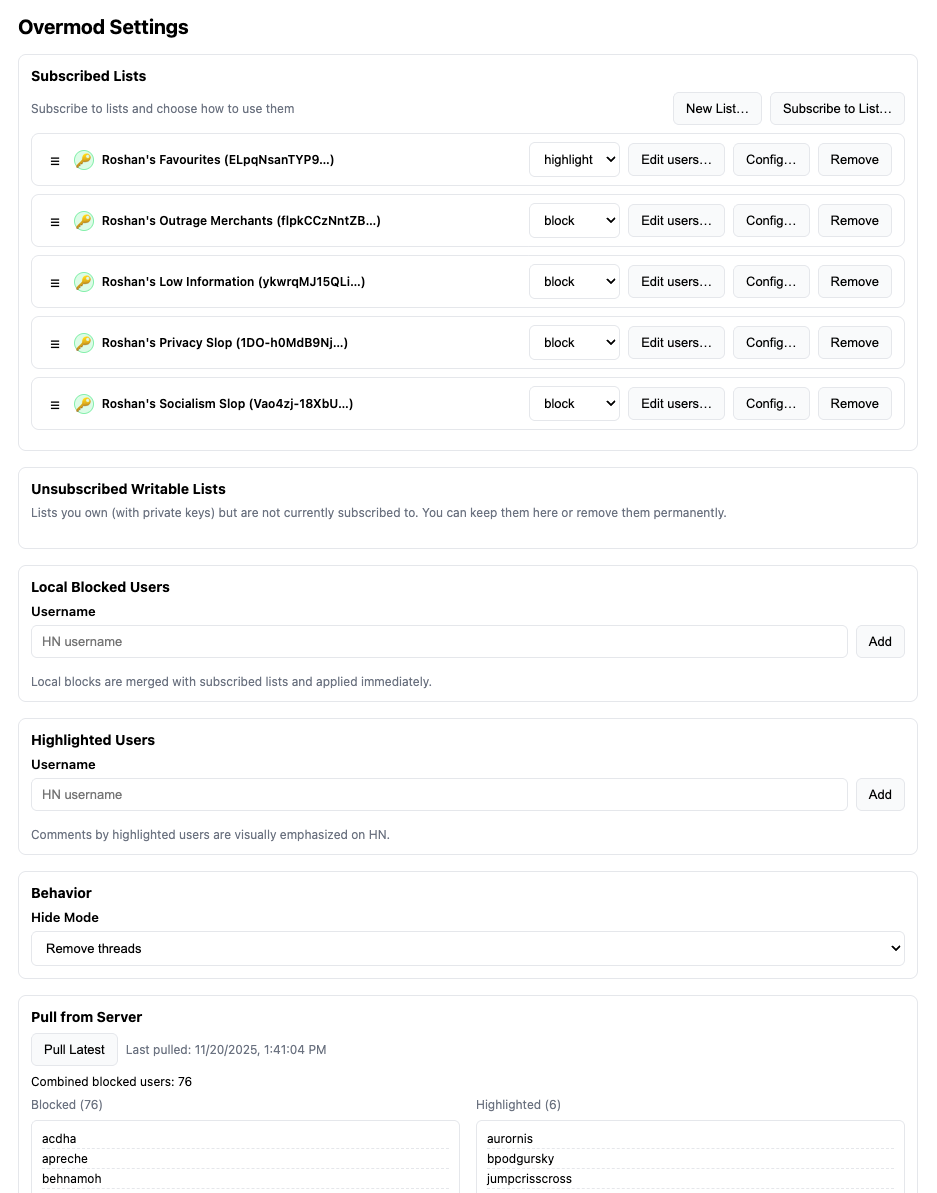Click the drag handle for Roshan's Outrage Merchants
Image resolution: width=937 pixels, height=1193 pixels.
click(55, 221)
